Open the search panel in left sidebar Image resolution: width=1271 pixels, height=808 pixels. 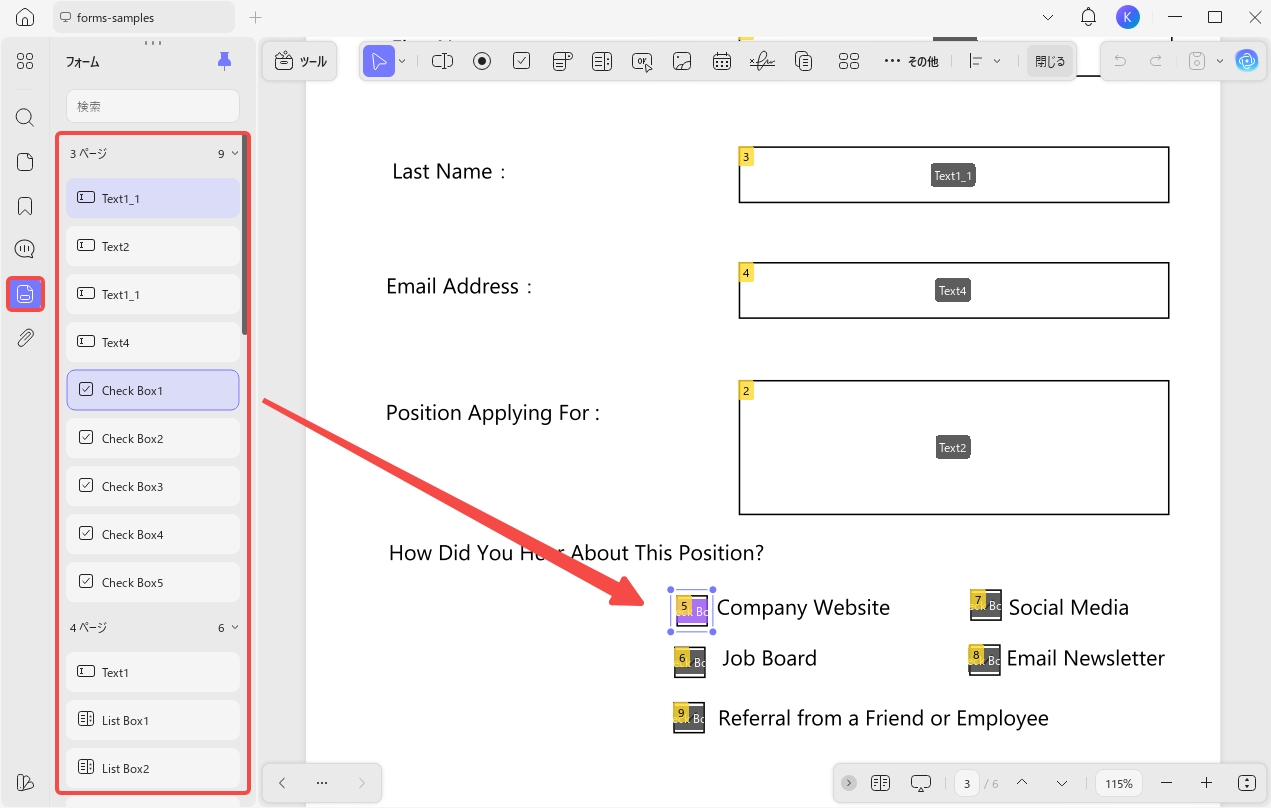[x=25, y=117]
